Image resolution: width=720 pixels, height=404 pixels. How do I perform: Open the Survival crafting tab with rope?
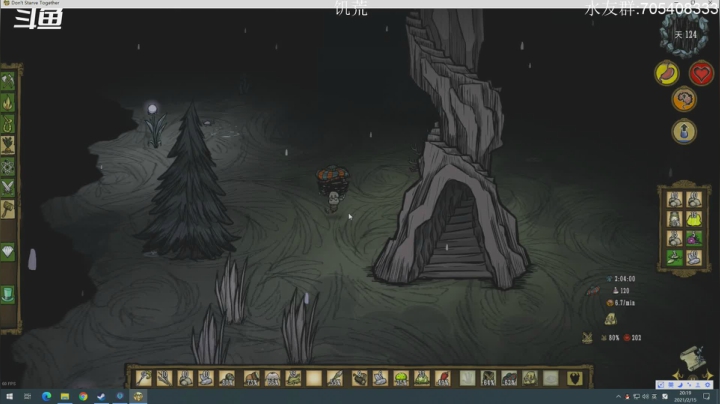pyautogui.click(x=8, y=124)
